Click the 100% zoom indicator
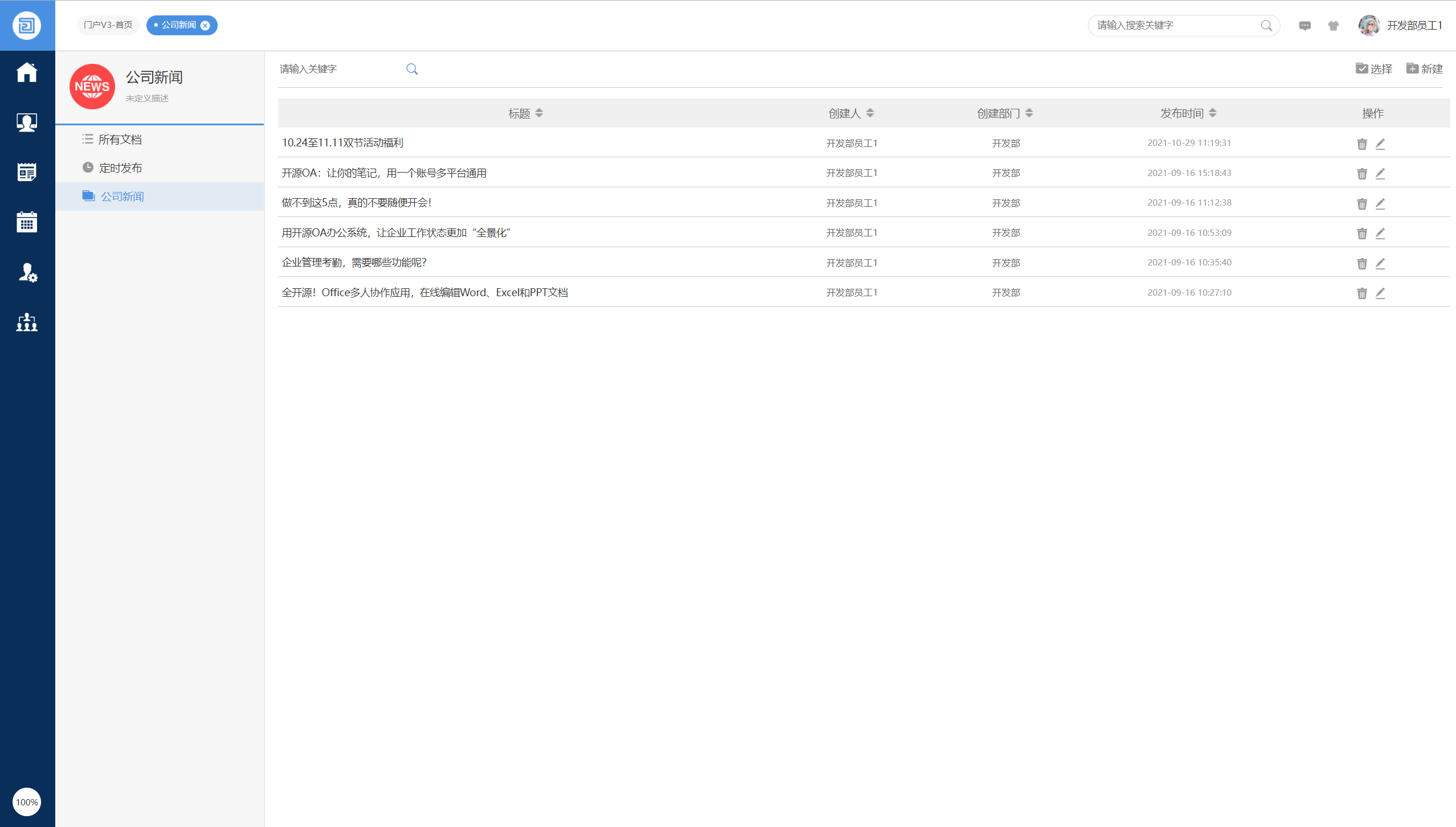The image size is (1456, 827). (x=27, y=802)
